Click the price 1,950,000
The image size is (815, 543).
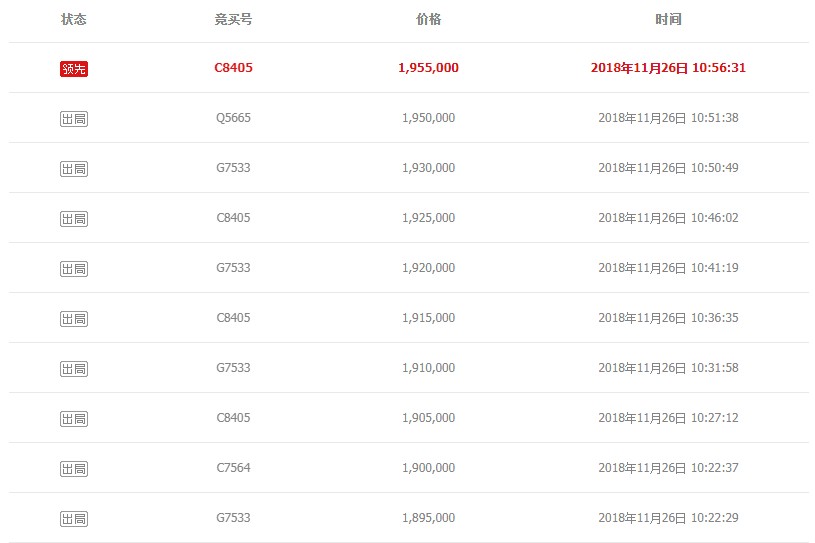[428, 118]
